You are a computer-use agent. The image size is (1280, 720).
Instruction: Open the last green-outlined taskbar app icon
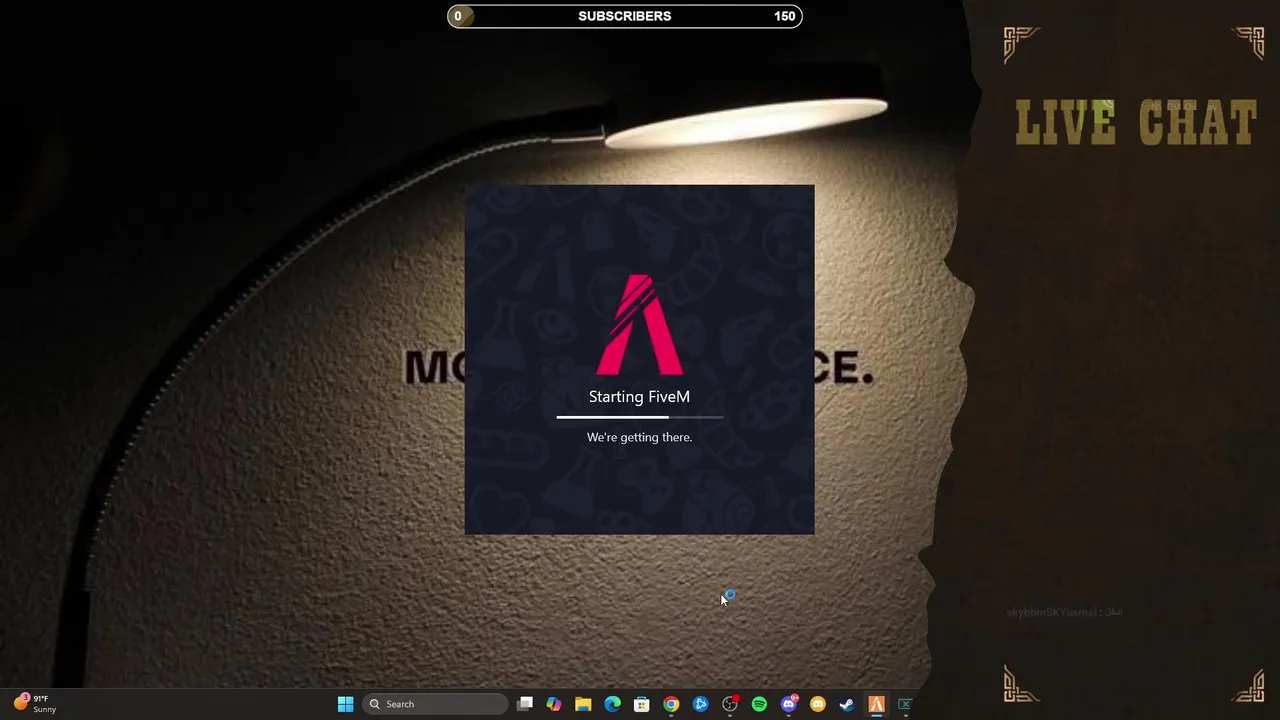coord(905,704)
